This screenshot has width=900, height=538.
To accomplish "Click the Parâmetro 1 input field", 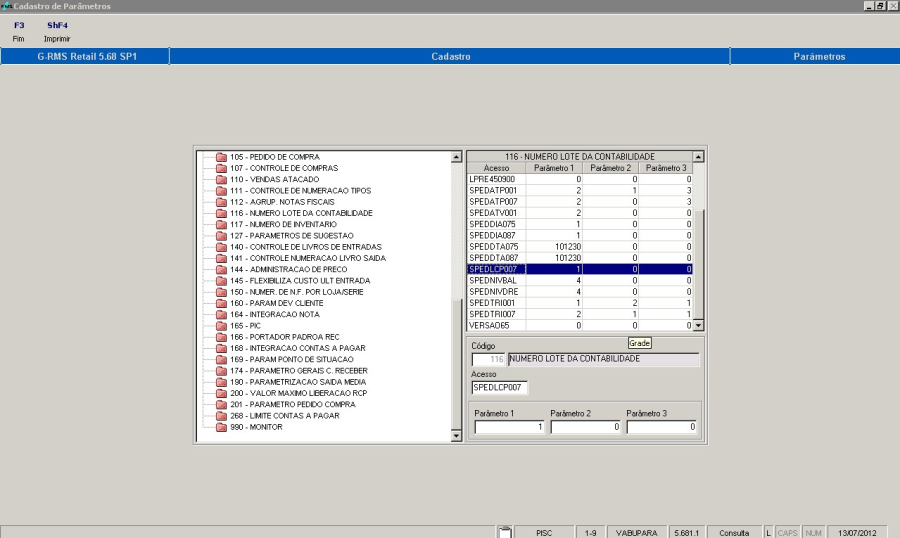I will (x=509, y=427).
